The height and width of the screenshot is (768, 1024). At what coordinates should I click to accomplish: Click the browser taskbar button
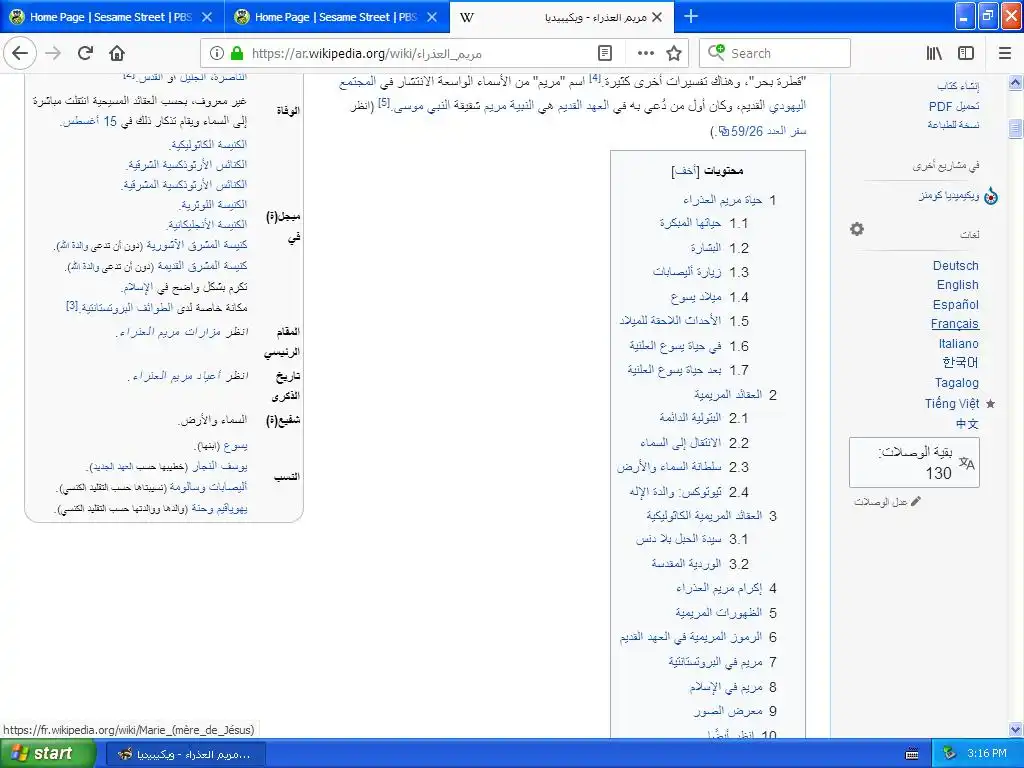click(185, 754)
